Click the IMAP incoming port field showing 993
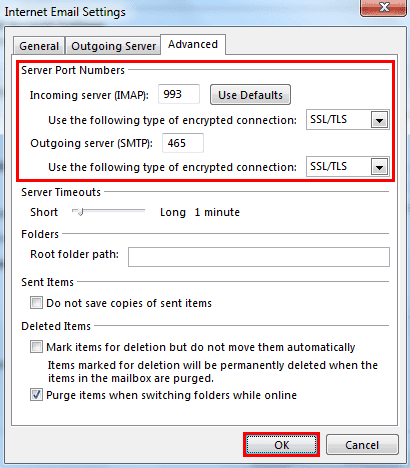The height and width of the screenshot is (468, 410). 179,94
